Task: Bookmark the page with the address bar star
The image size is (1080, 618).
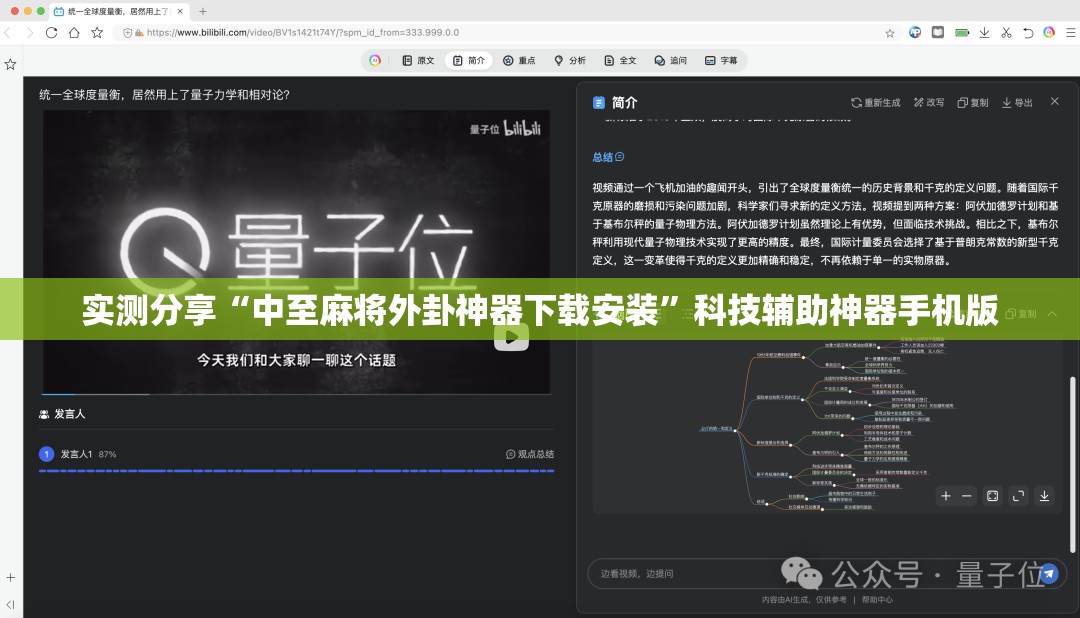Action: (890, 32)
